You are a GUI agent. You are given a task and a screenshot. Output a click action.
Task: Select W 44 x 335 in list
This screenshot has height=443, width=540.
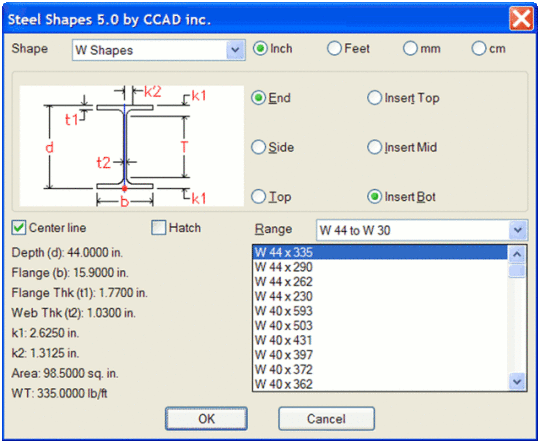pos(380,252)
